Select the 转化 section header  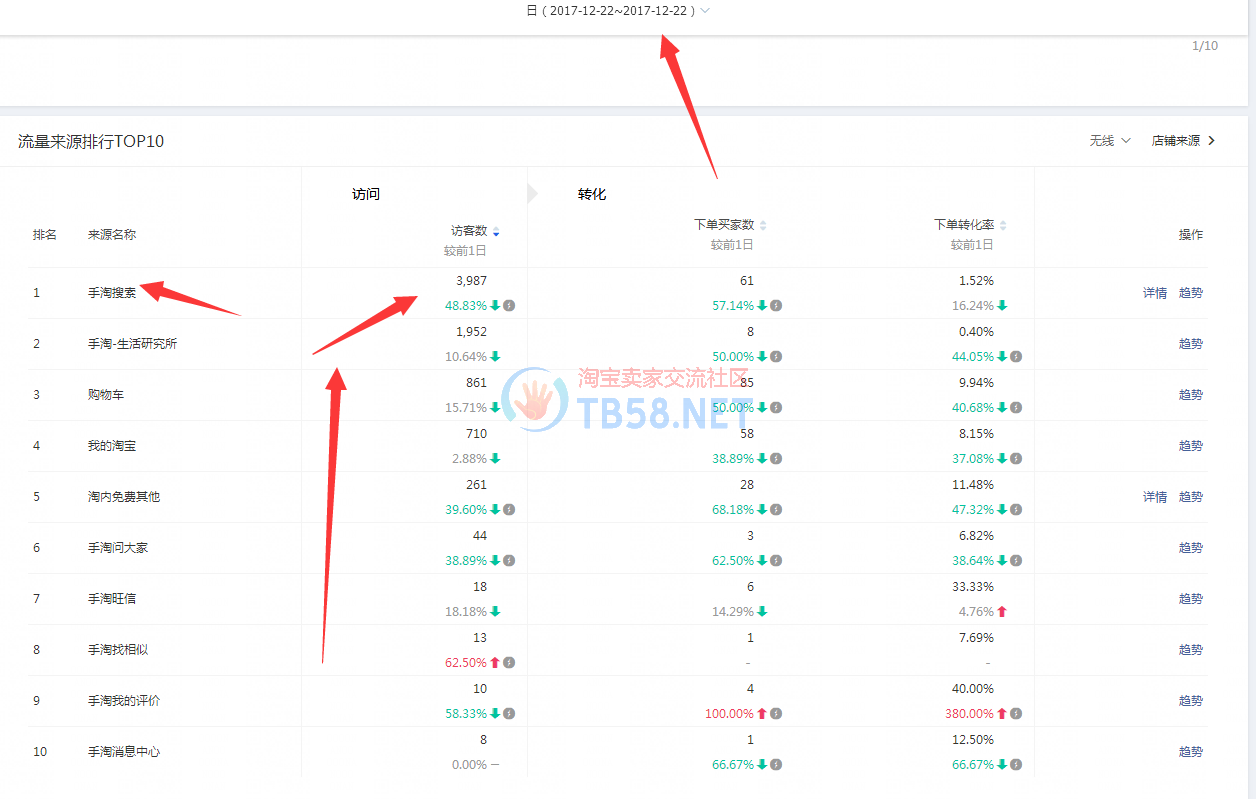click(x=592, y=194)
